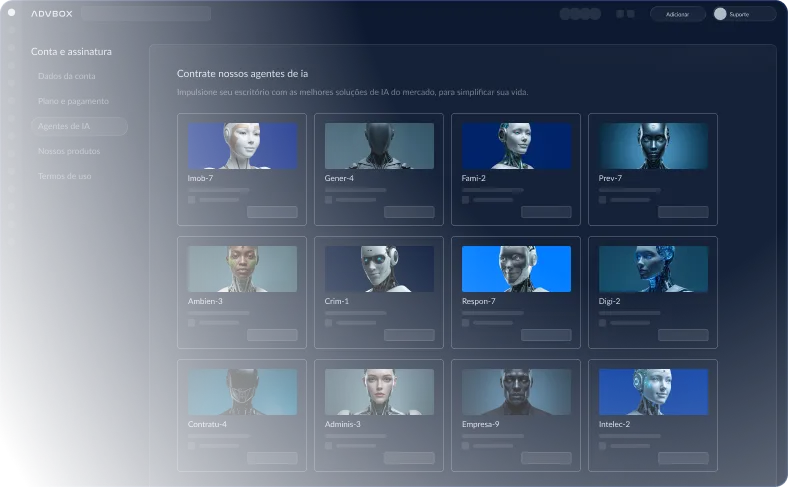
Task: Click the Gener-4 name label
Action: tap(339, 178)
